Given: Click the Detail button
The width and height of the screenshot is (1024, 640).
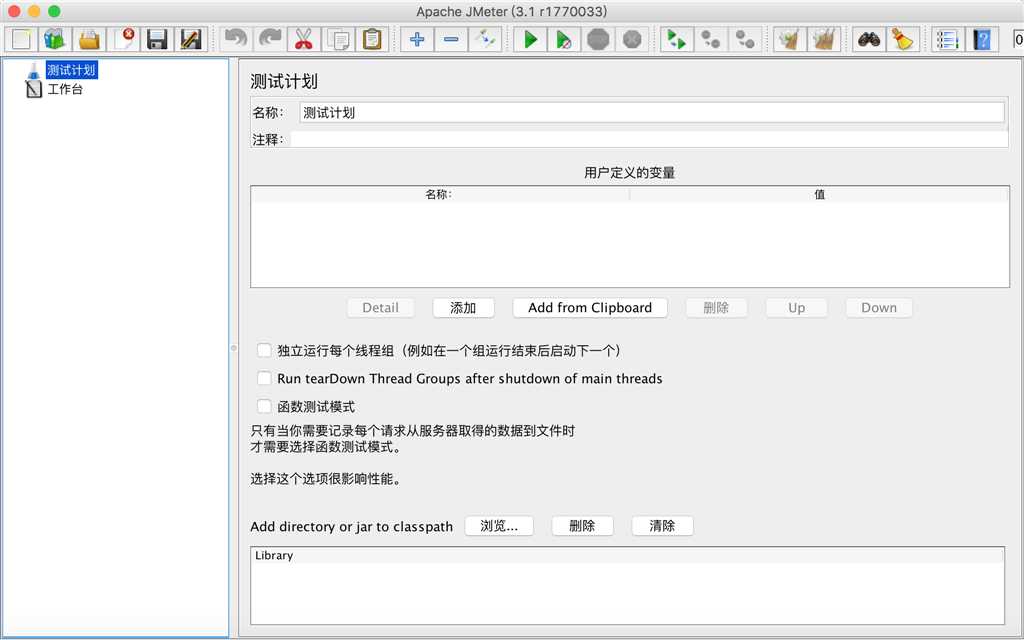Looking at the screenshot, I should point(380,308).
